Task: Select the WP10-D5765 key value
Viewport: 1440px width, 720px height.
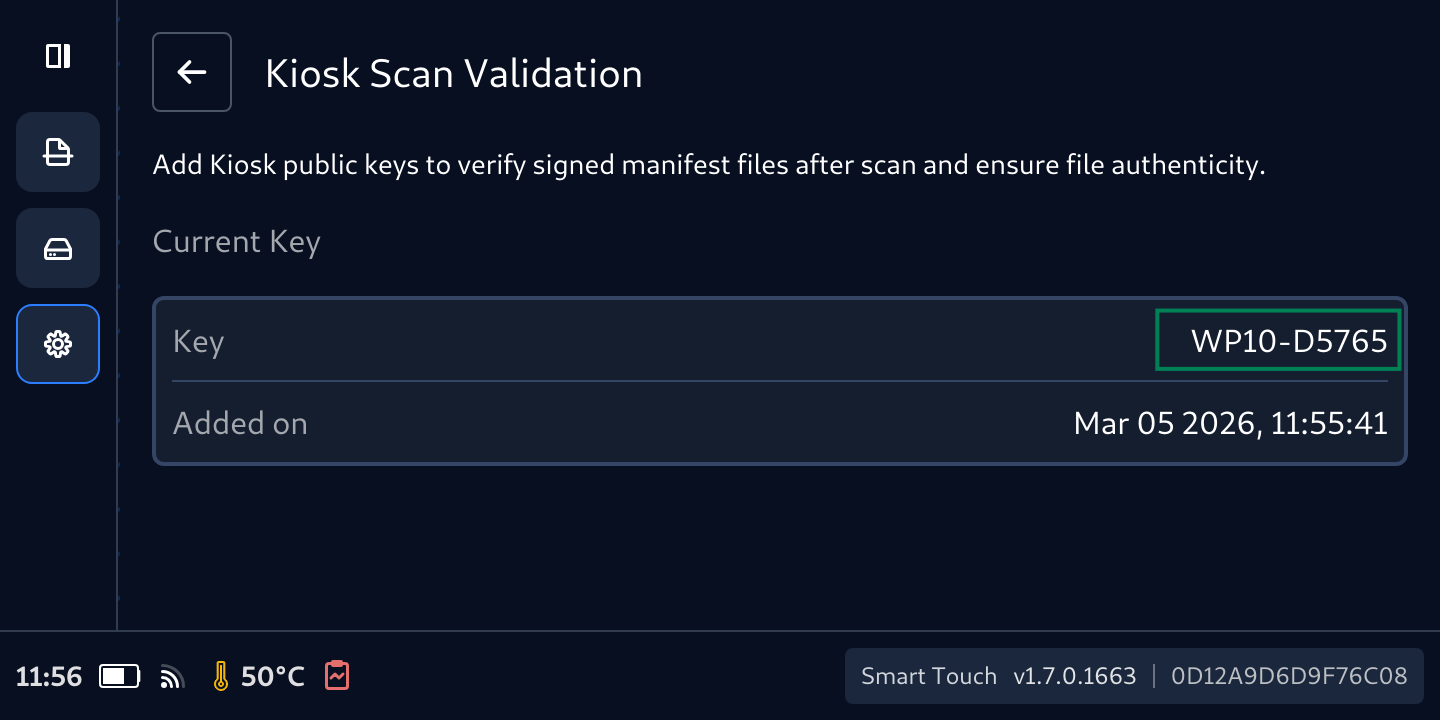Action: 1288,341
